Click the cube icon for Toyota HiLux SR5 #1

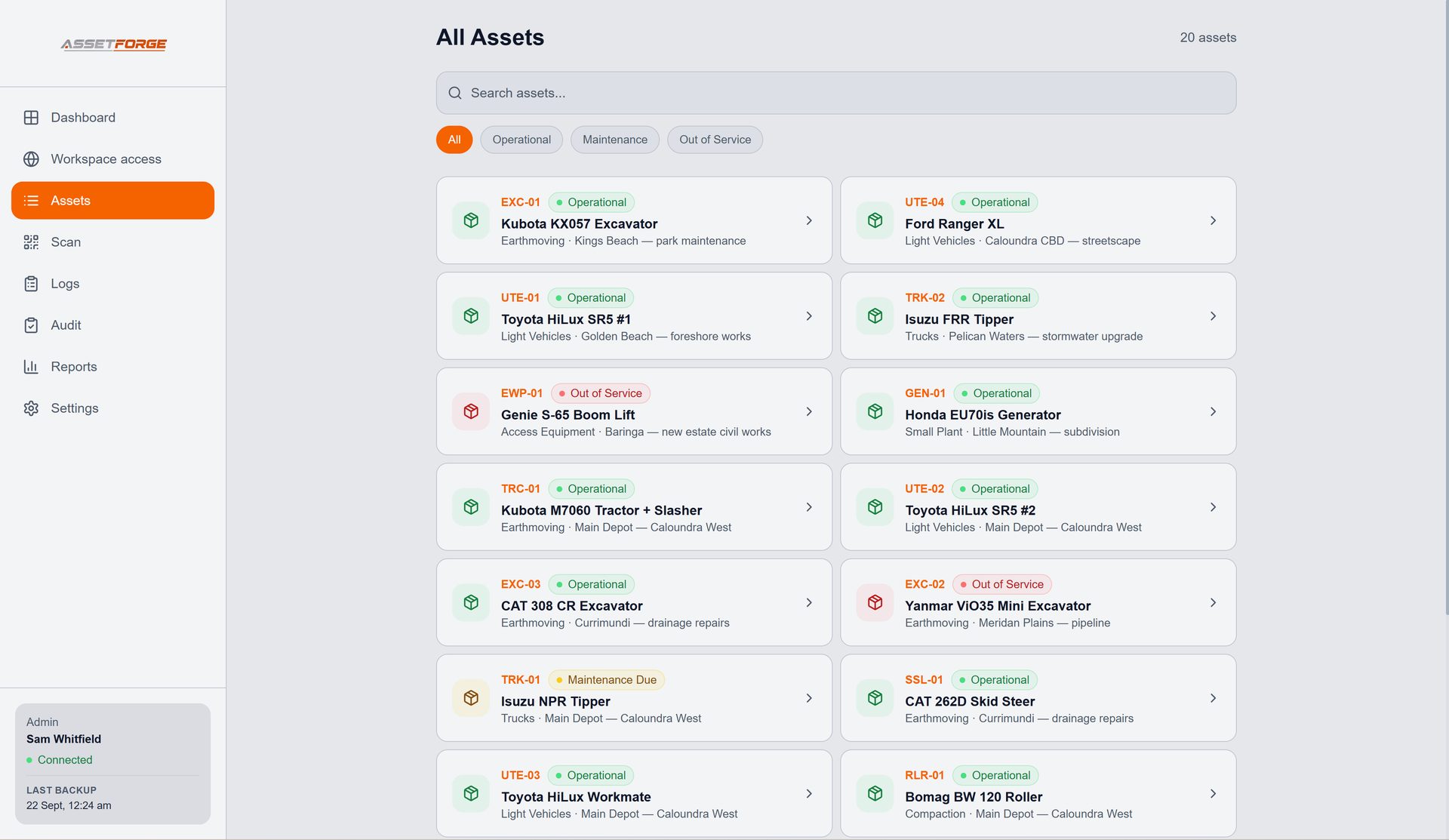pos(471,316)
